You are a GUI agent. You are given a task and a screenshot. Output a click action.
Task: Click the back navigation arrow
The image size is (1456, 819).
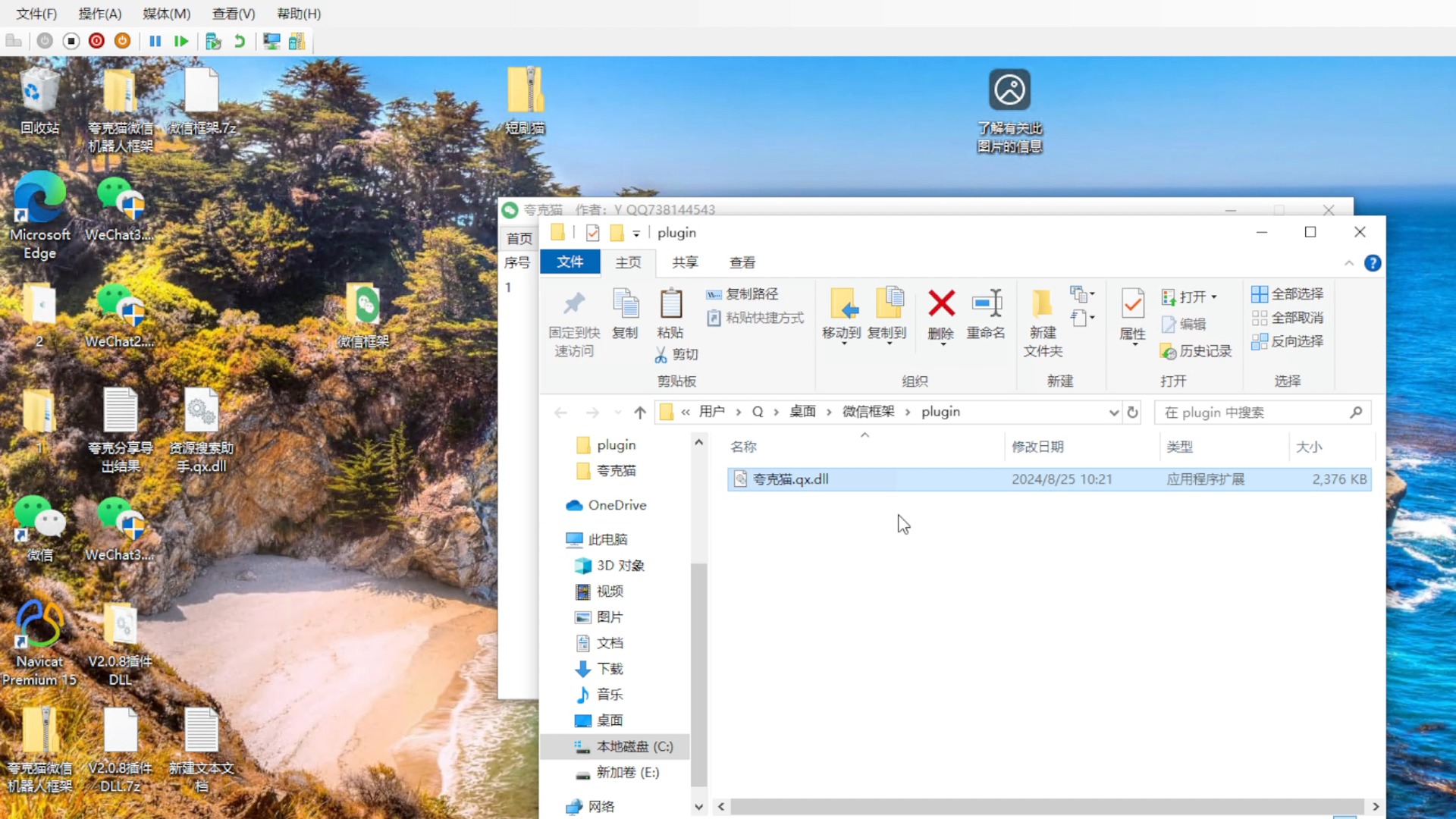click(x=560, y=413)
